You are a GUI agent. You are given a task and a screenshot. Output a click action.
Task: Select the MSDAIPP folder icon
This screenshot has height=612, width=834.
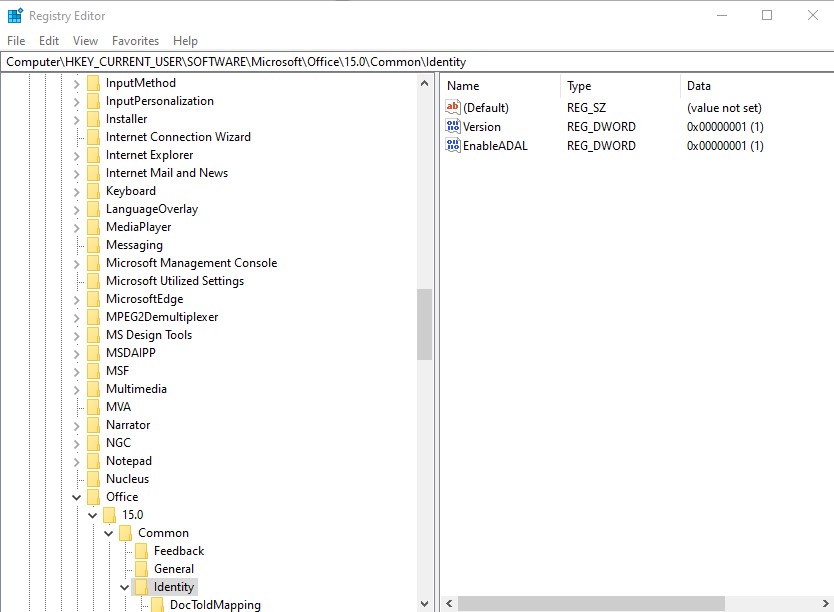pyautogui.click(x=93, y=353)
